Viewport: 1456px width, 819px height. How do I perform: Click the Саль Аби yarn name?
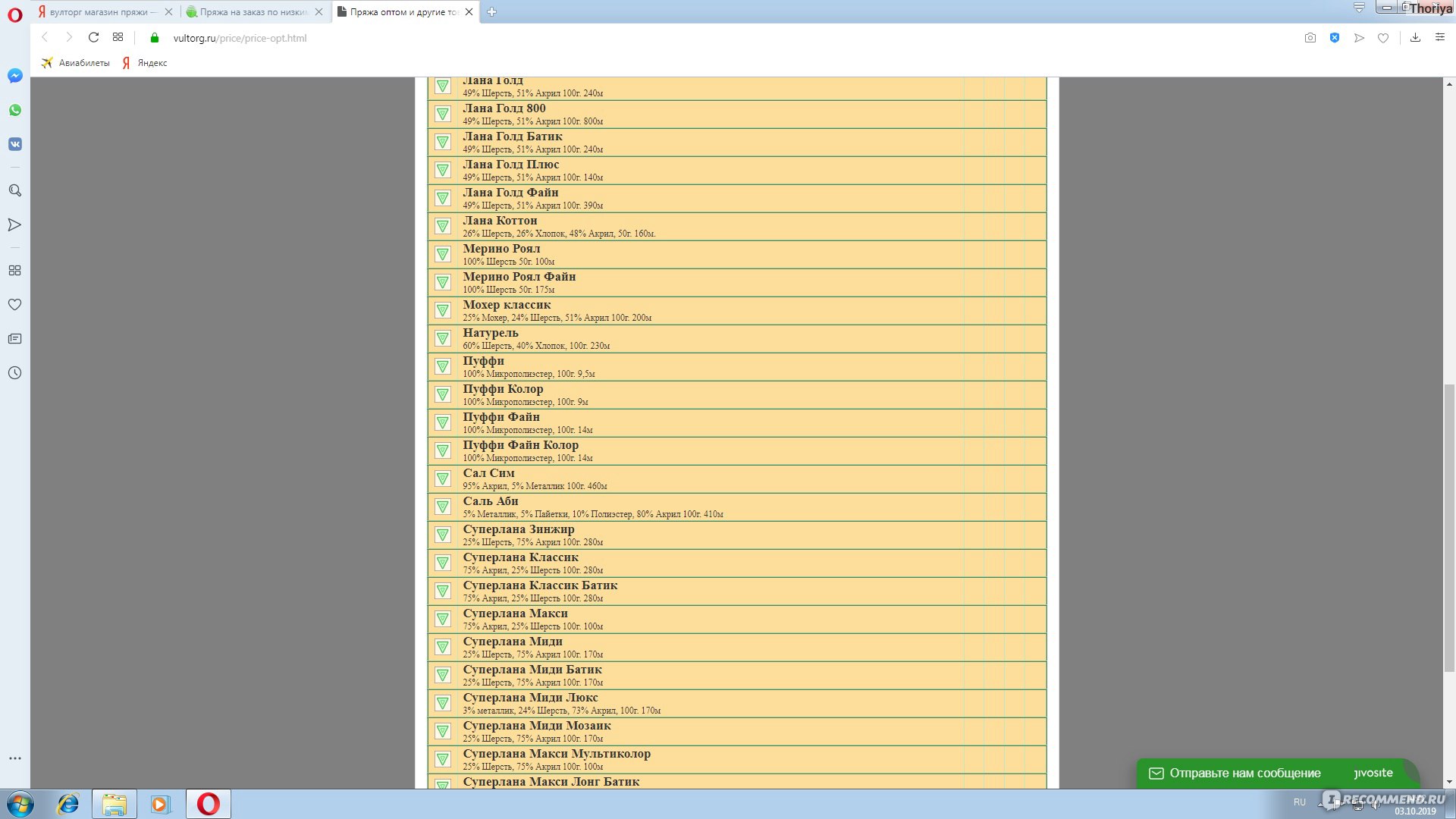click(491, 501)
